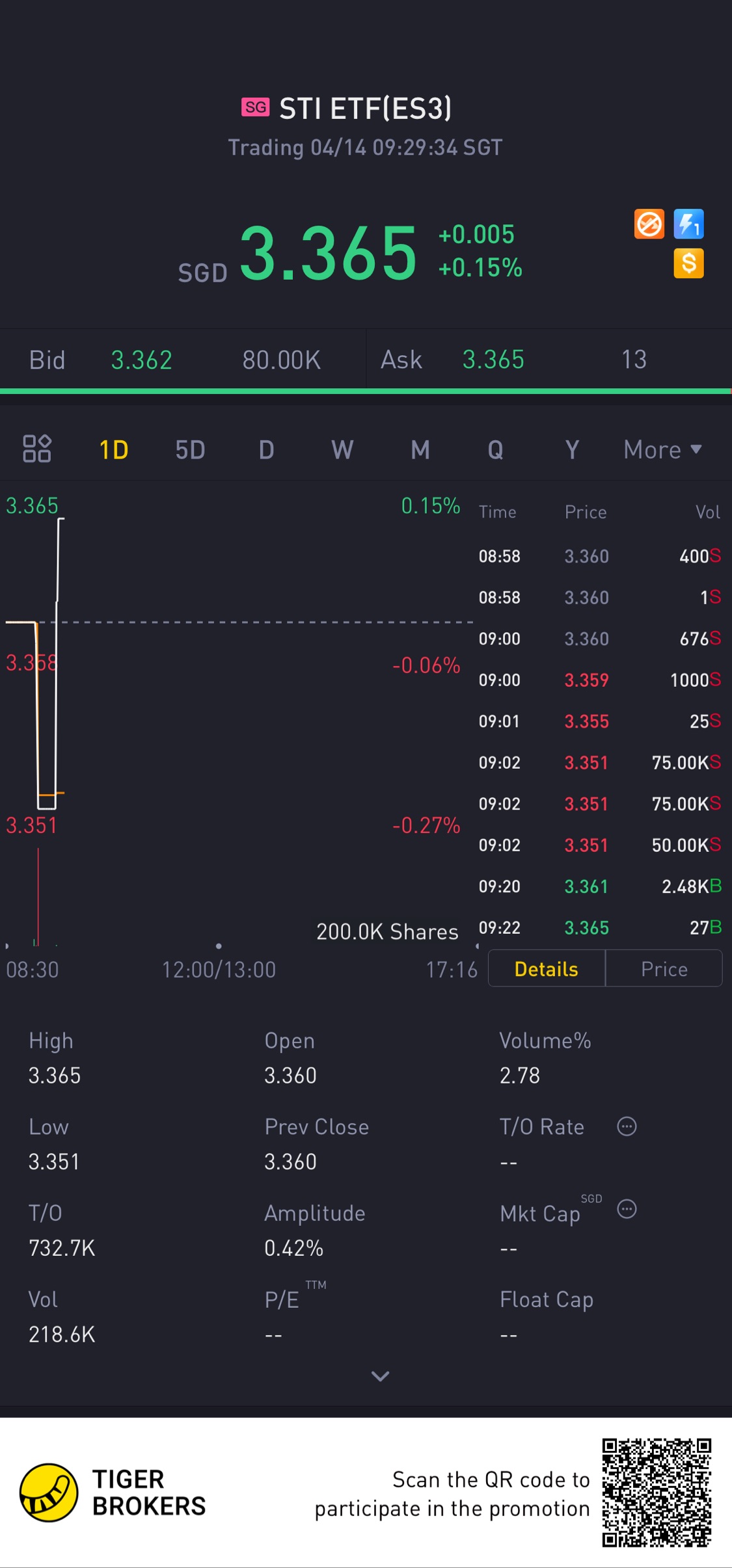The image size is (732, 1568).
Task: Tap the yellow dollar sign icon
Action: tap(688, 263)
